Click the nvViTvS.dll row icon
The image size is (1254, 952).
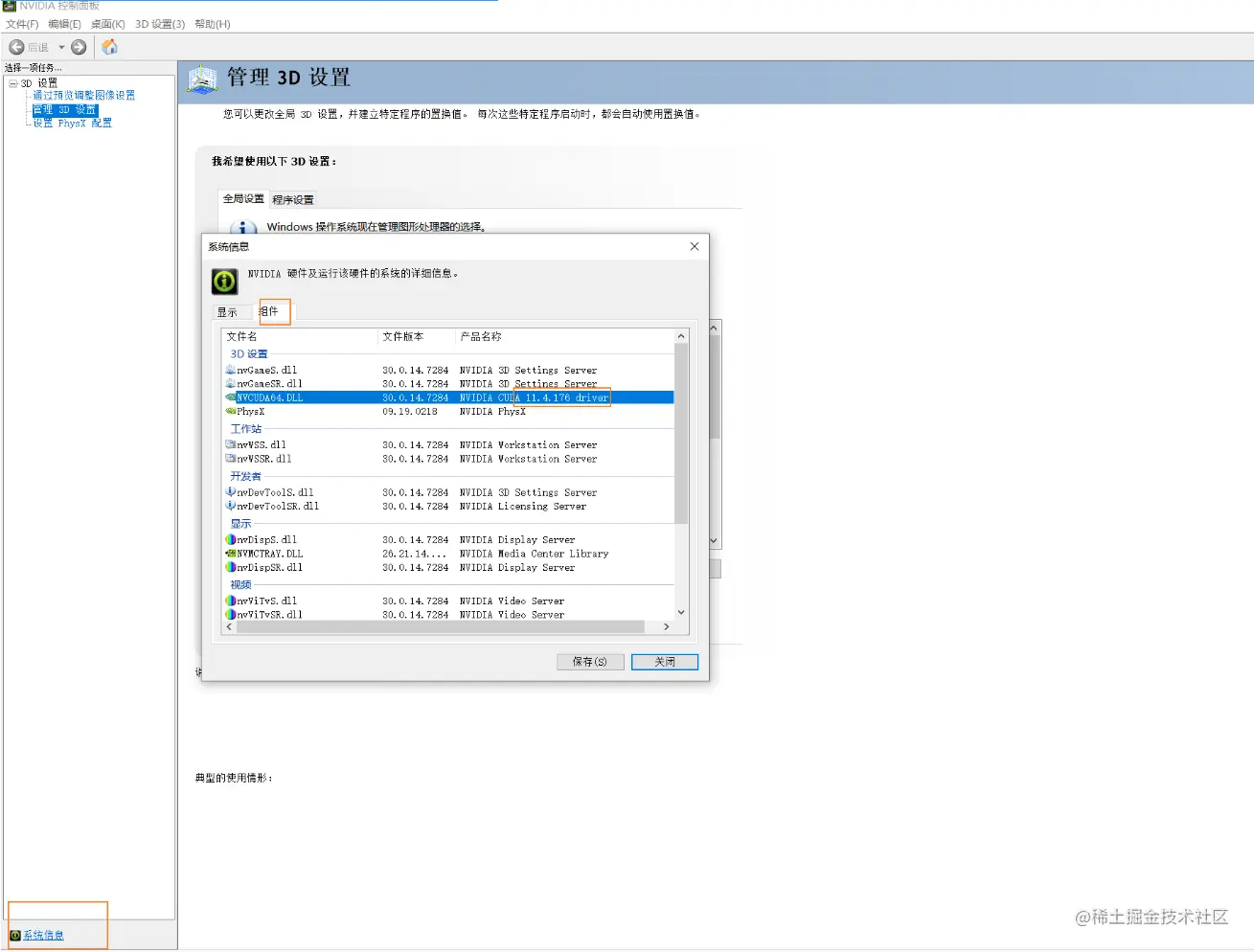pos(230,601)
